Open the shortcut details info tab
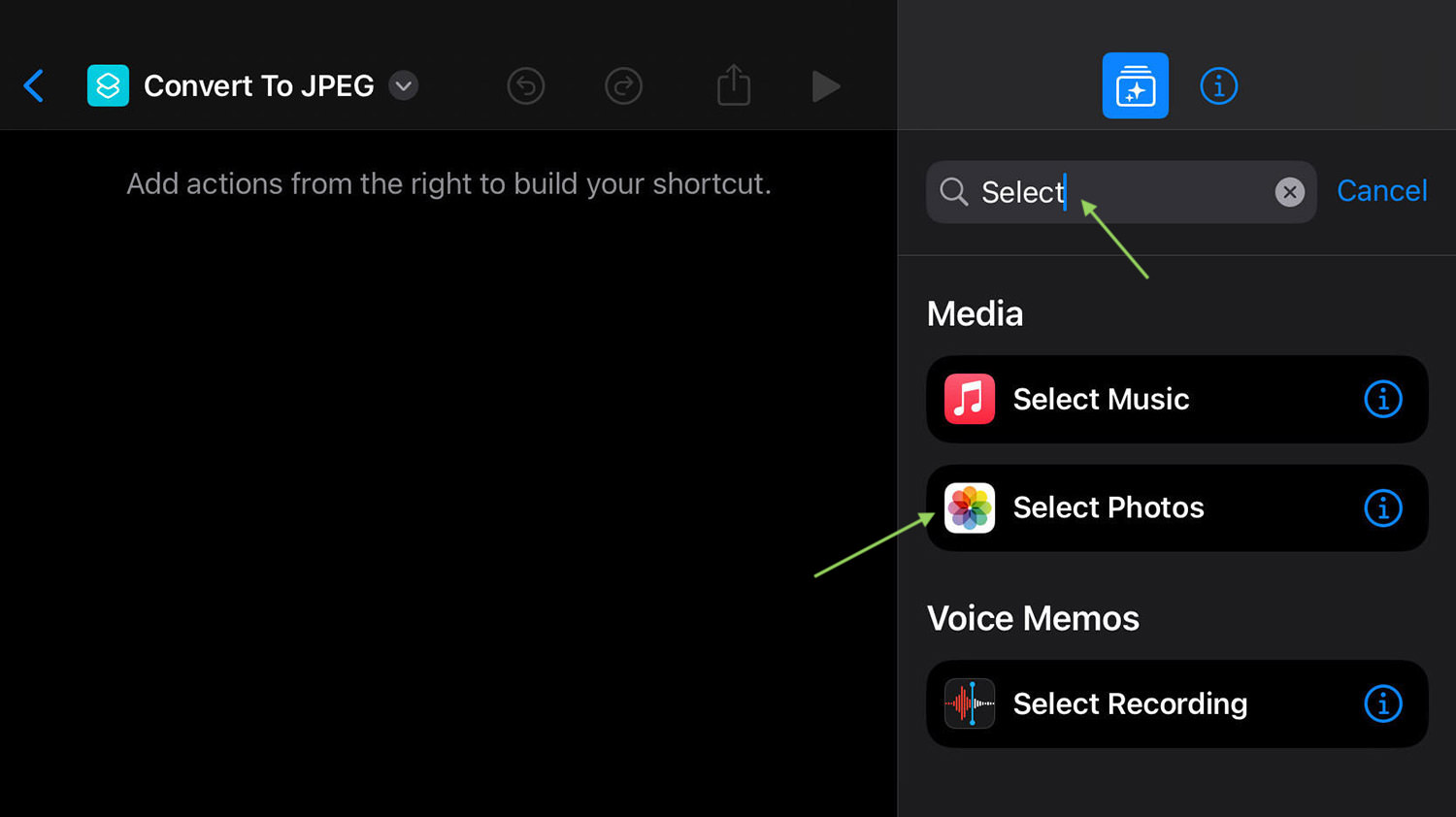 point(1218,86)
